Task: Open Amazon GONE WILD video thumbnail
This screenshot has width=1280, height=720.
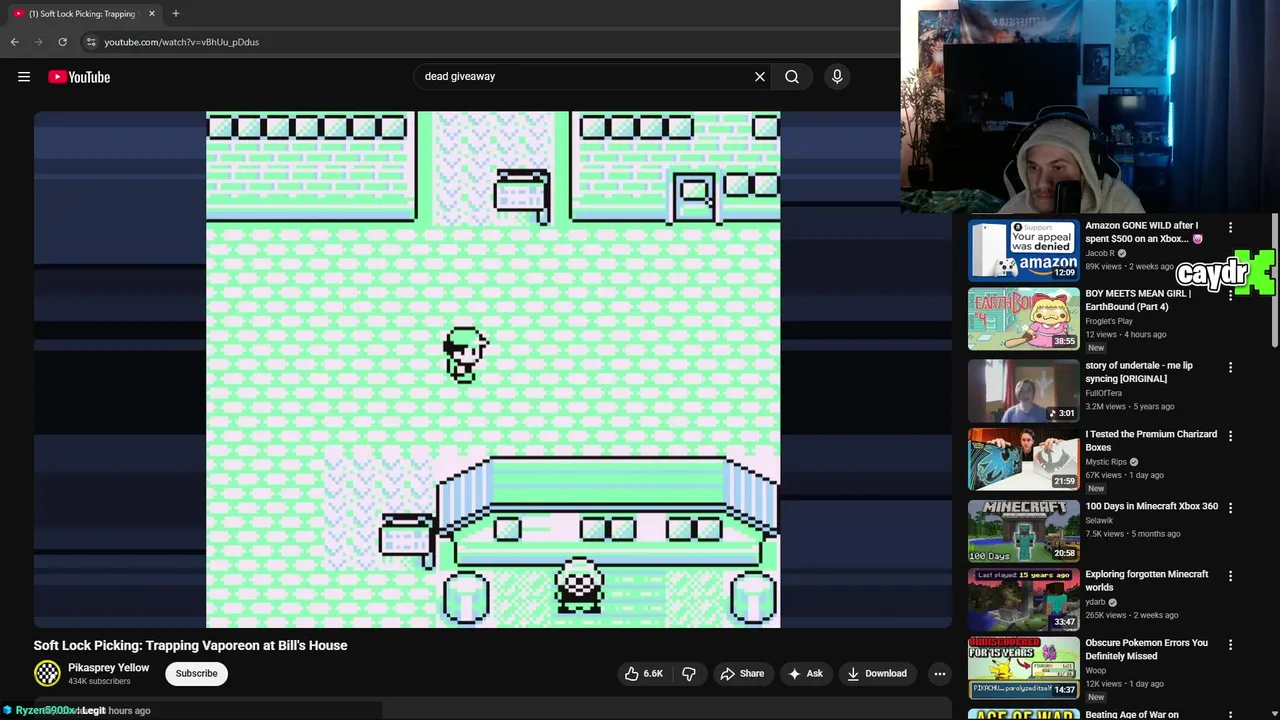Action: (1023, 250)
